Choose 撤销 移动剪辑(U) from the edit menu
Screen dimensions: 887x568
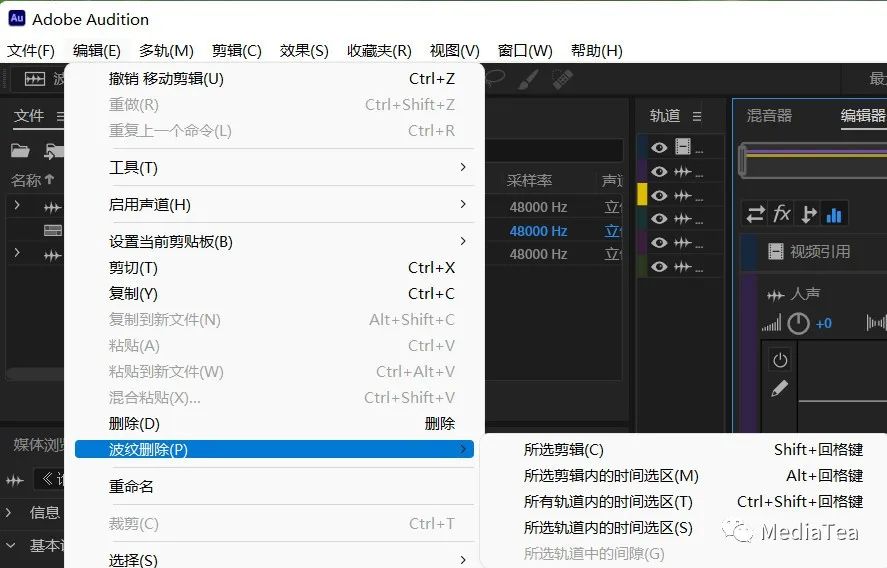pyautogui.click(x=274, y=79)
